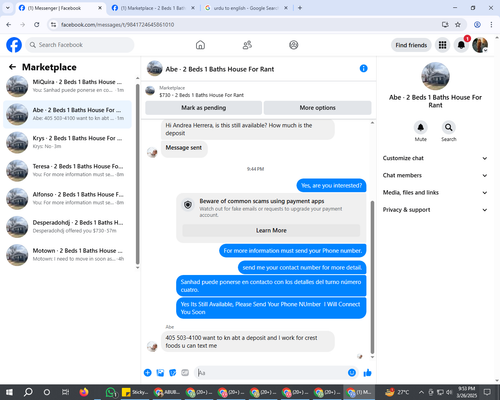Image resolution: width=500 pixels, height=400 pixels.
Task: Click Find friends button
Action: pyautogui.click(x=411, y=45)
